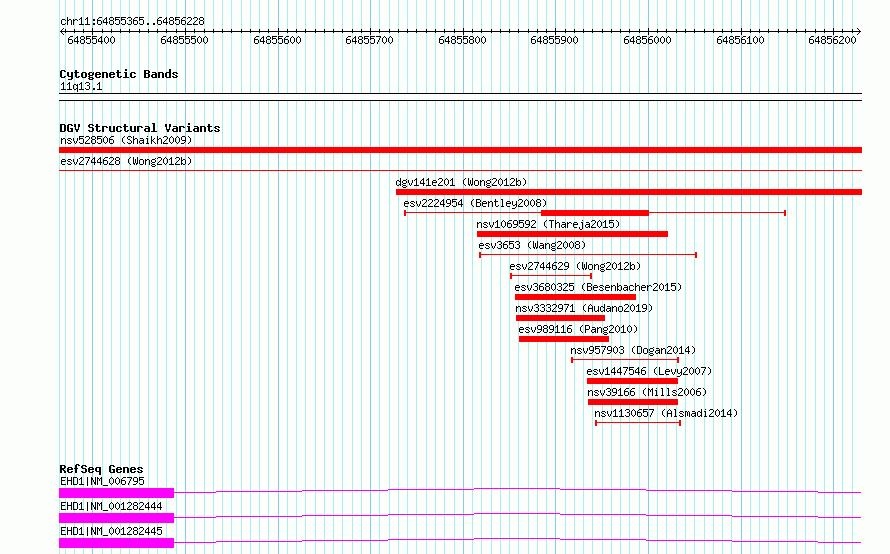890x554 pixels.
Task: Click ruler position 64855500
Action: [x=184, y=40]
